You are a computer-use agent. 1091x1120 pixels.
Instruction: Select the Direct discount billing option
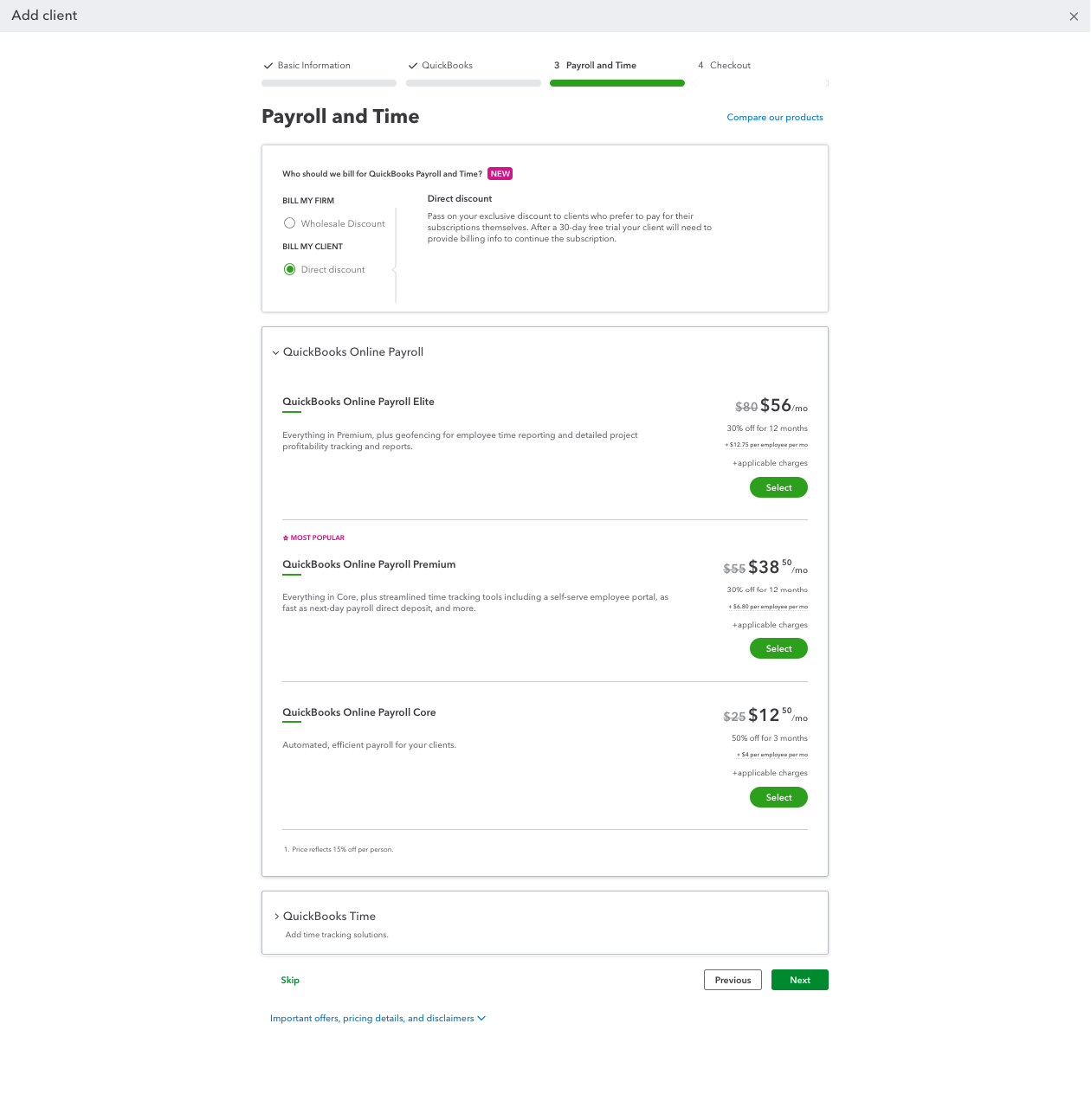[289, 269]
